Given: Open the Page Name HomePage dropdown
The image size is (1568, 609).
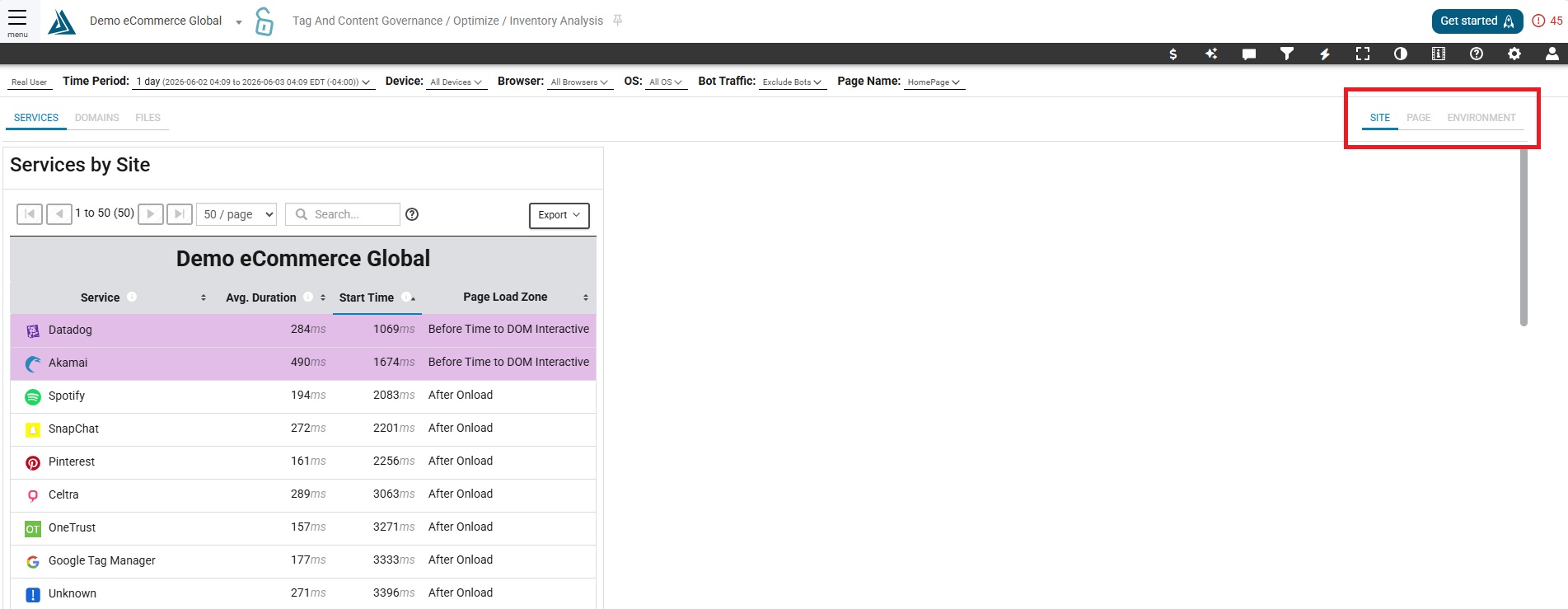Looking at the screenshot, I should click(x=934, y=82).
